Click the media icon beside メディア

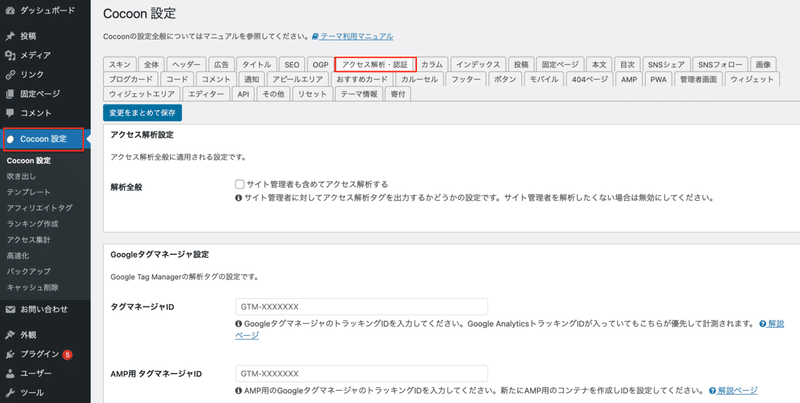point(10,55)
